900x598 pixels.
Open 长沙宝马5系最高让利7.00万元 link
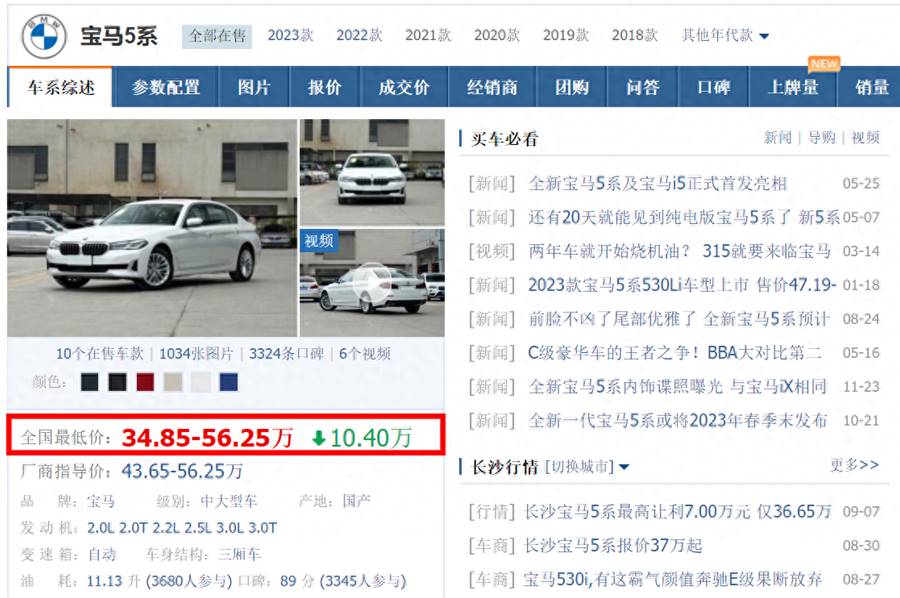click(677, 511)
